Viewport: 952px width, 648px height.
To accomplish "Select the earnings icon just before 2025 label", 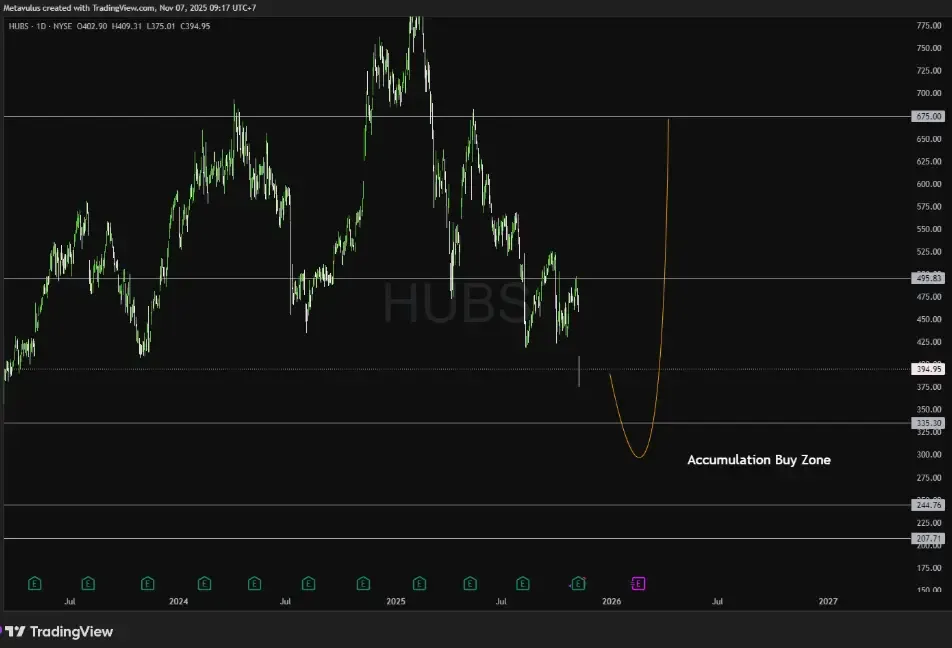I will point(362,583).
